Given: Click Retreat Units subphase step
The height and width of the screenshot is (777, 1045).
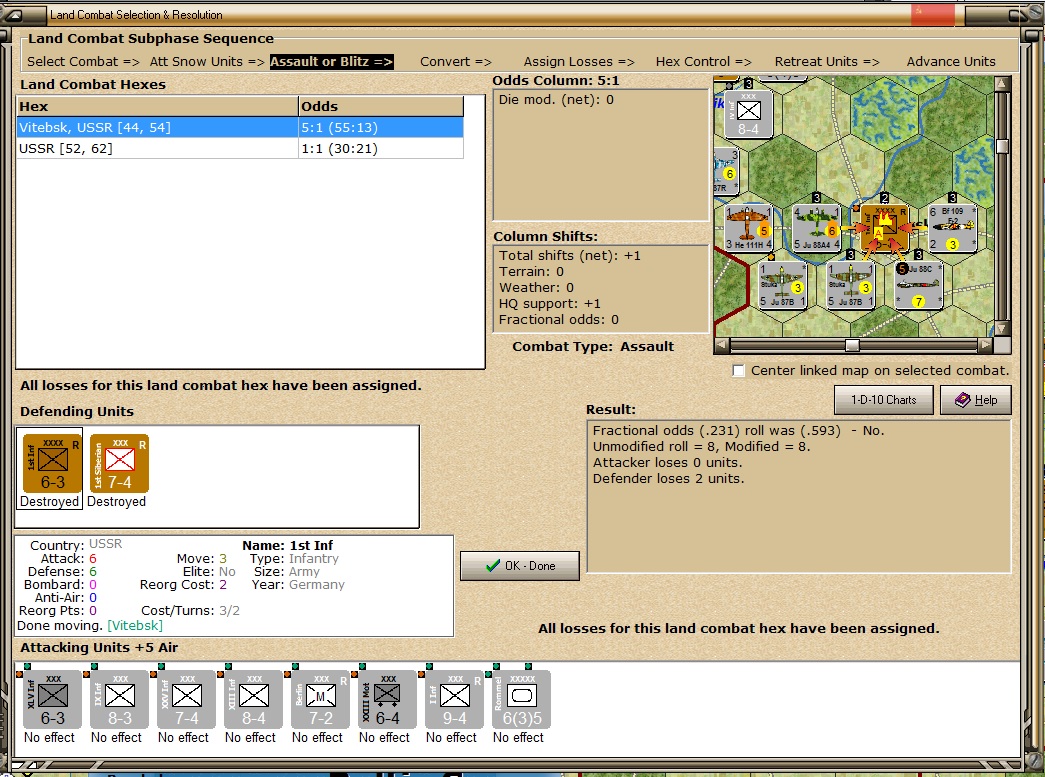Looking at the screenshot, I should (x=827, y=61).
